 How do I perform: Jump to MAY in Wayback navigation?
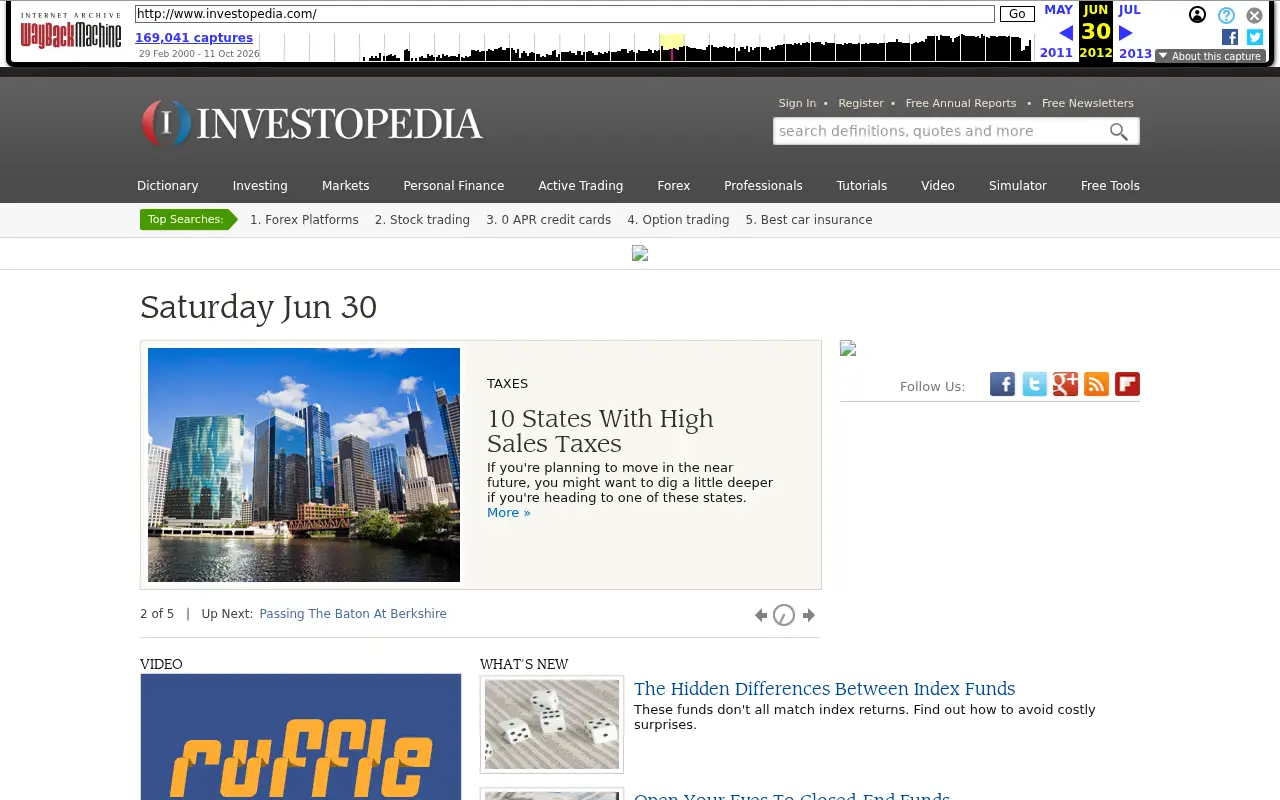[1058, 10]
